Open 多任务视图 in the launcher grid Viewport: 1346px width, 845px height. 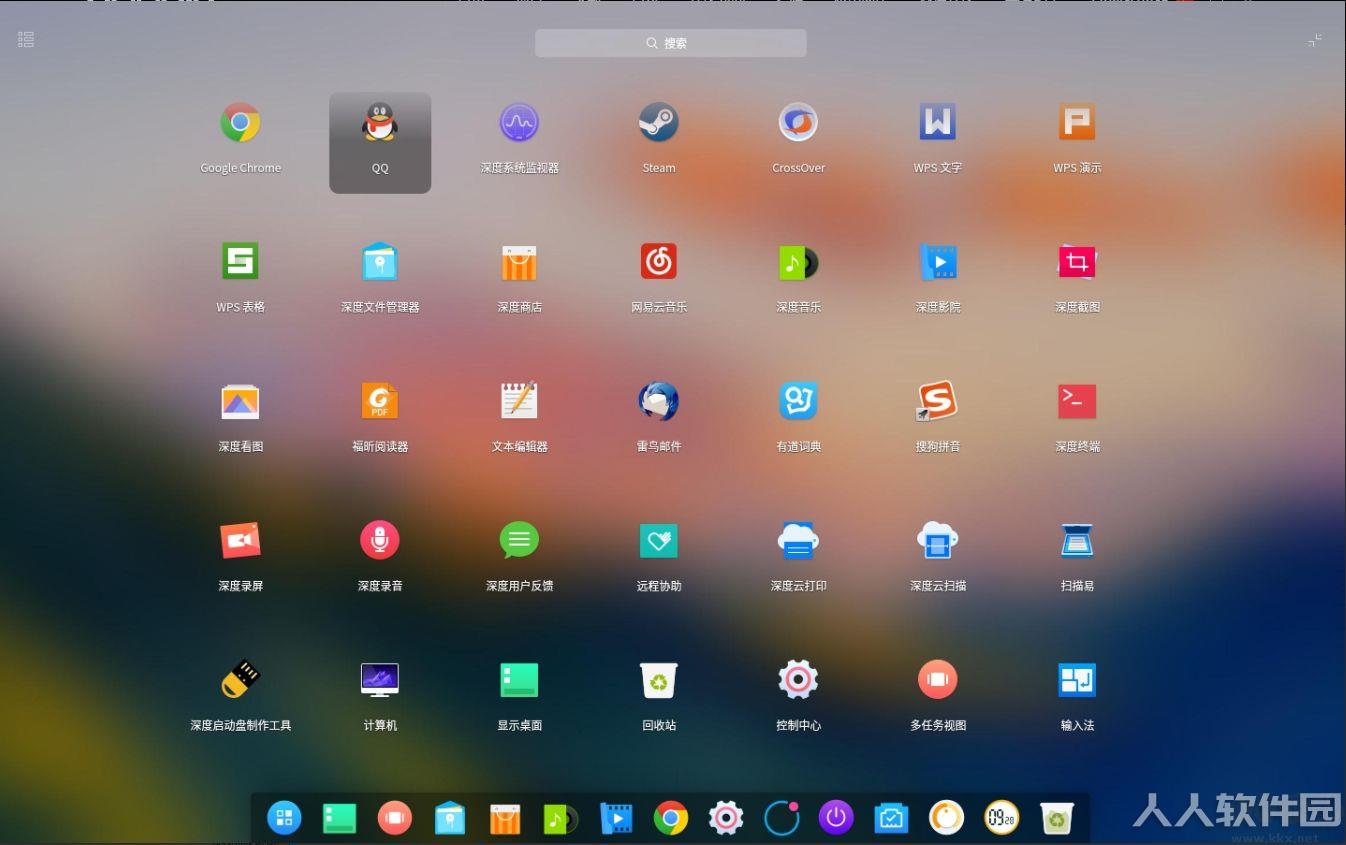point(938,680)
